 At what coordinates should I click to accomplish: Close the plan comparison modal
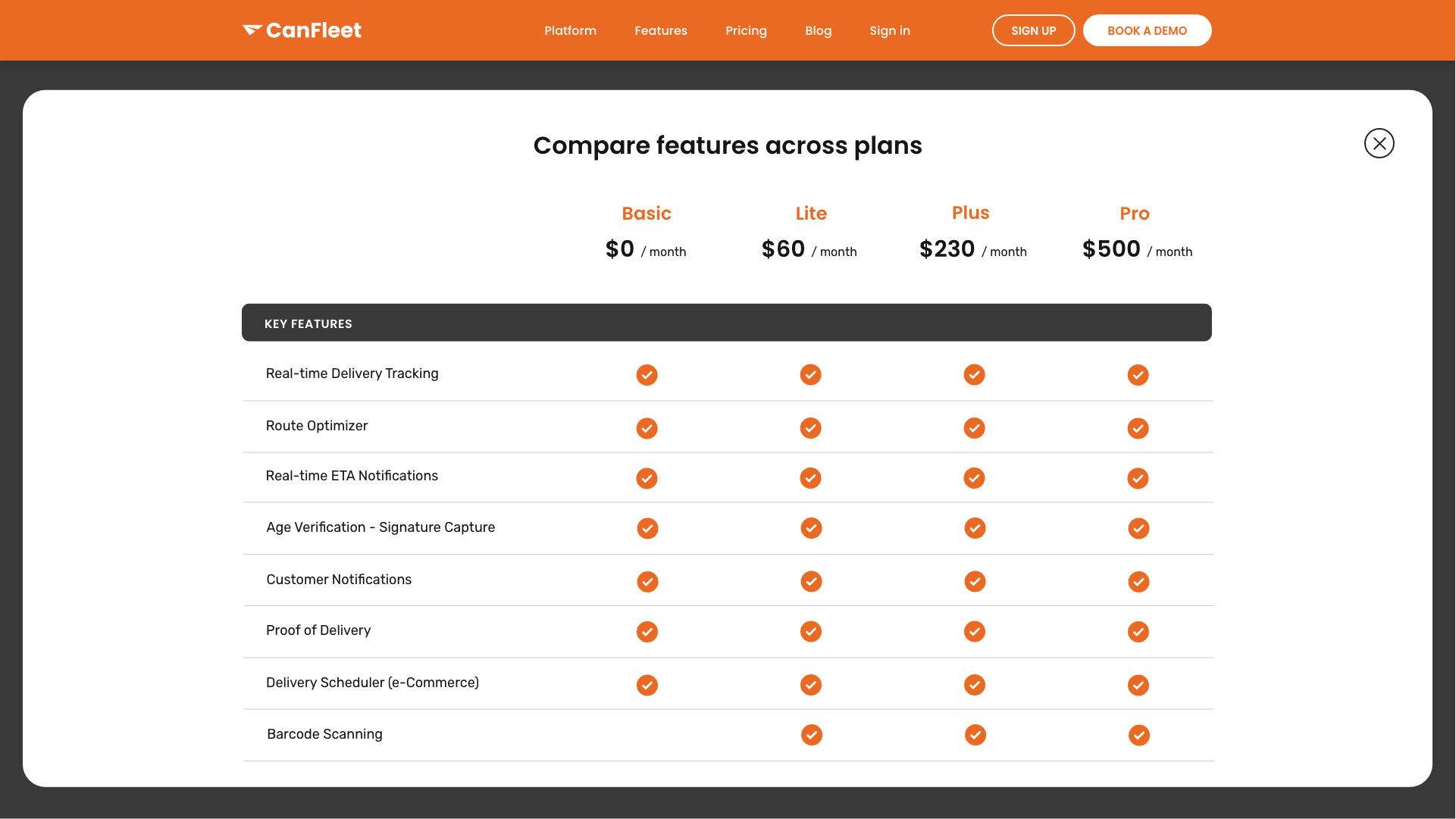coord(1379,143)
